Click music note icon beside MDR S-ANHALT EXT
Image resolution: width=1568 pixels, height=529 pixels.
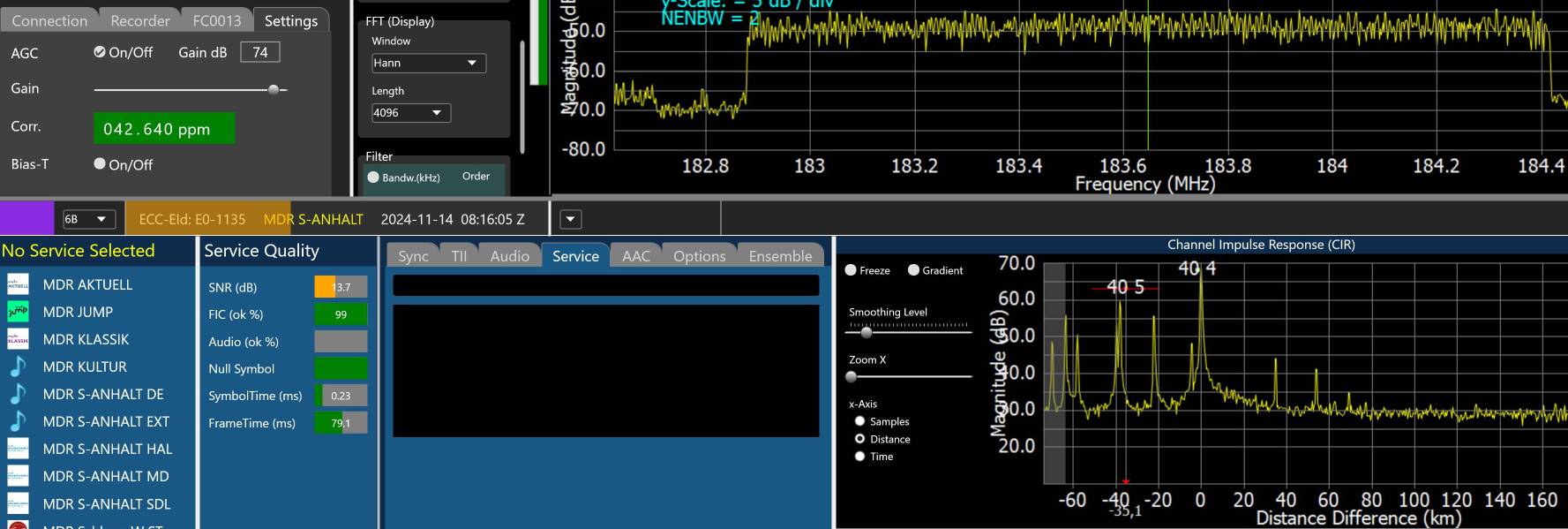click(18, 421)
